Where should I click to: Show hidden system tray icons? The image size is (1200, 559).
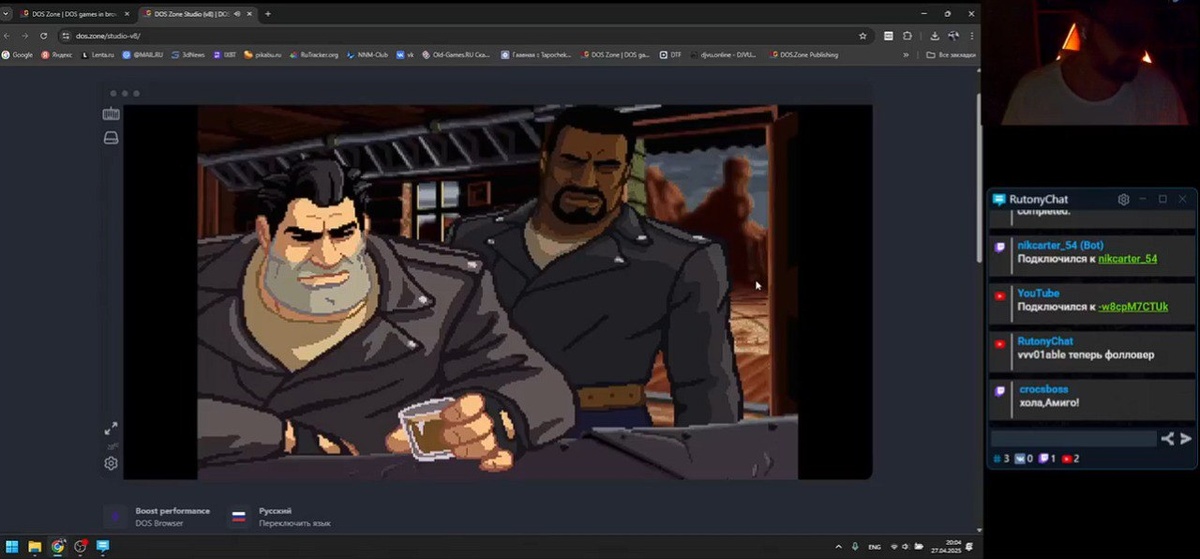838,547
